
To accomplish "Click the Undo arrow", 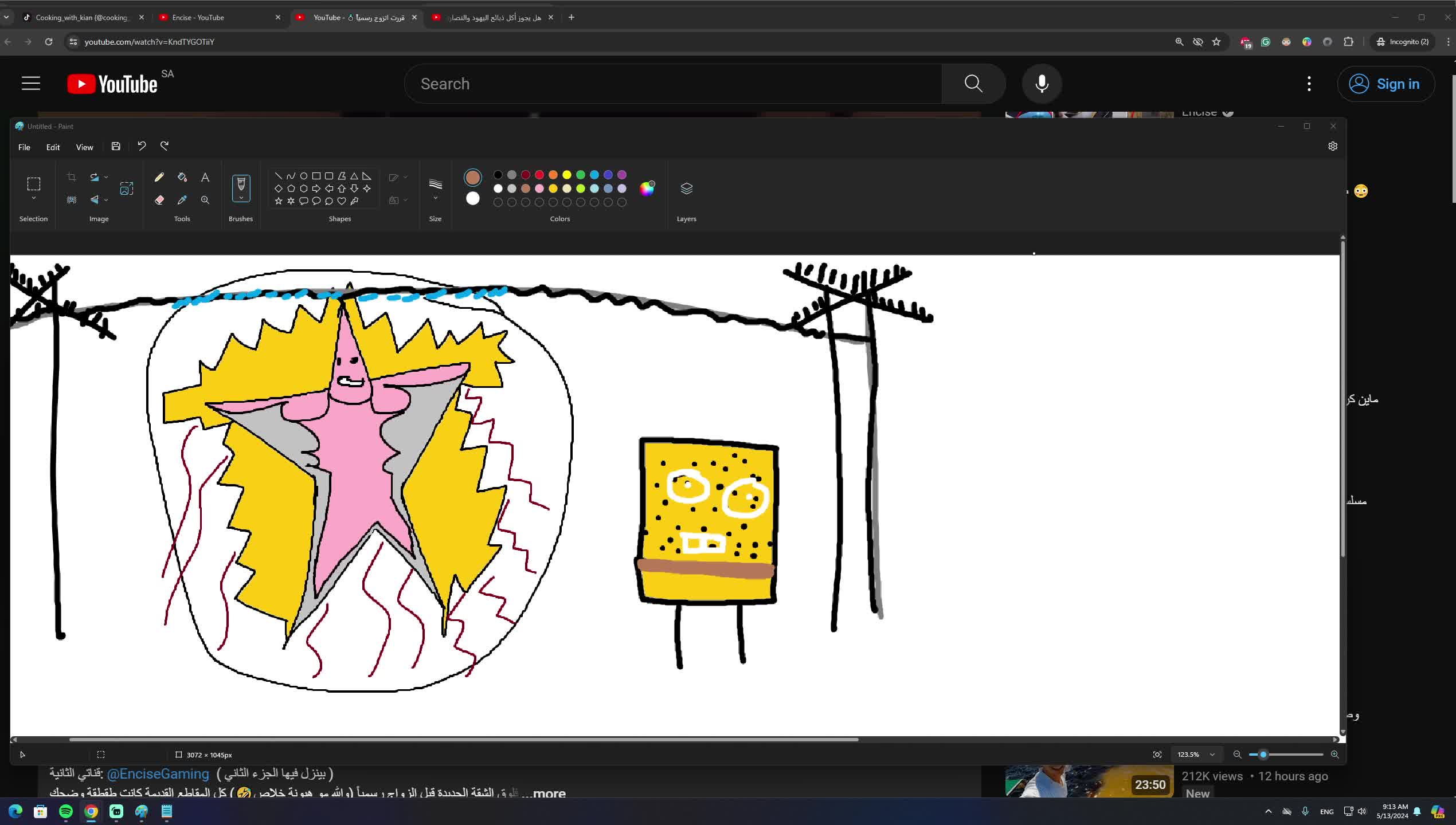I will (142, 147).
